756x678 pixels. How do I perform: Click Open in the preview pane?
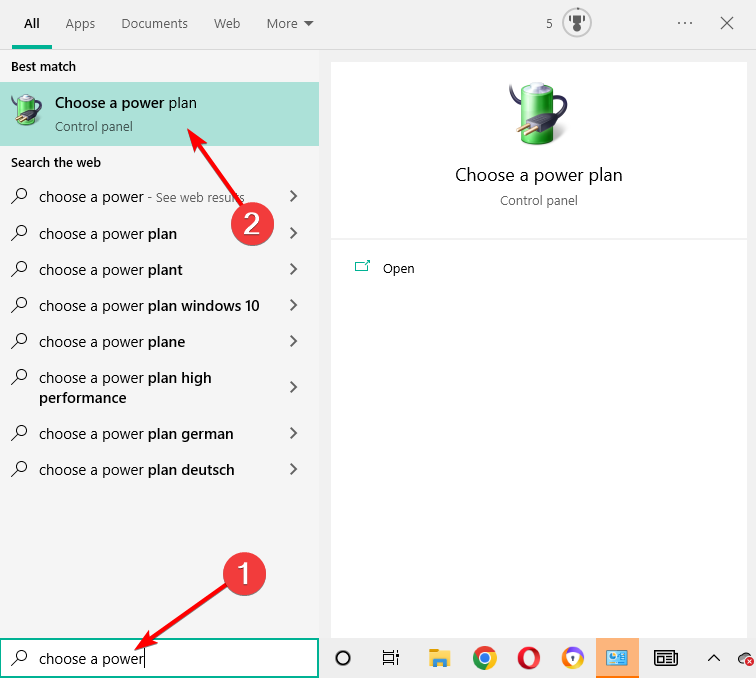(x=398, y=269)
